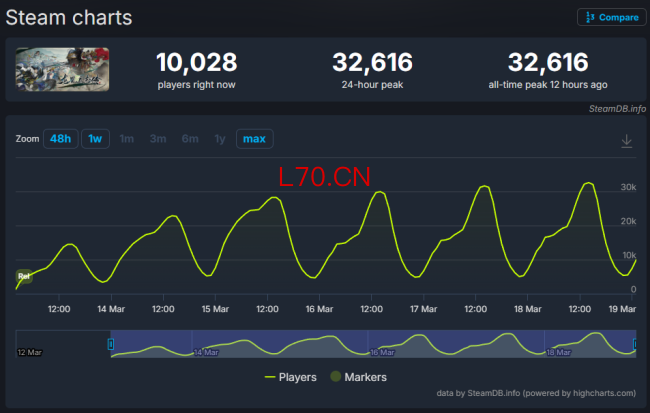Grab the right navigator range handle
Image resolution: width=650 pixels, height=413 pixels.
tap(635, 344)
